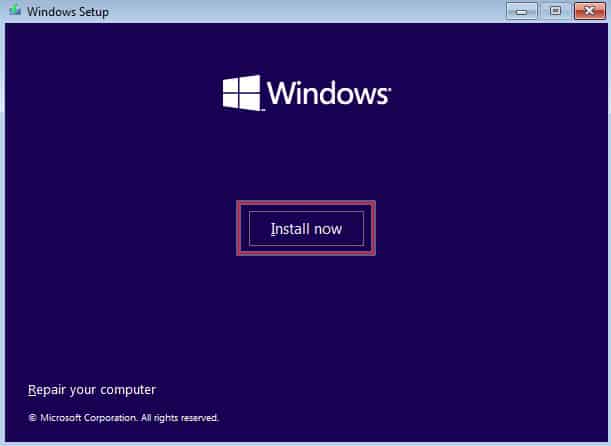Click the Windows wordmark text
This screenshot has width=611, height=446.
pos(326,93)
